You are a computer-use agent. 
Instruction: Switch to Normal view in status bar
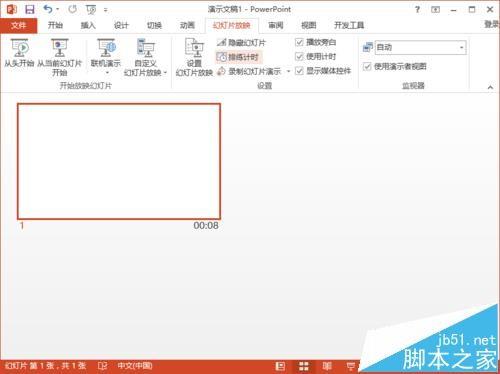tap(280, 366)
